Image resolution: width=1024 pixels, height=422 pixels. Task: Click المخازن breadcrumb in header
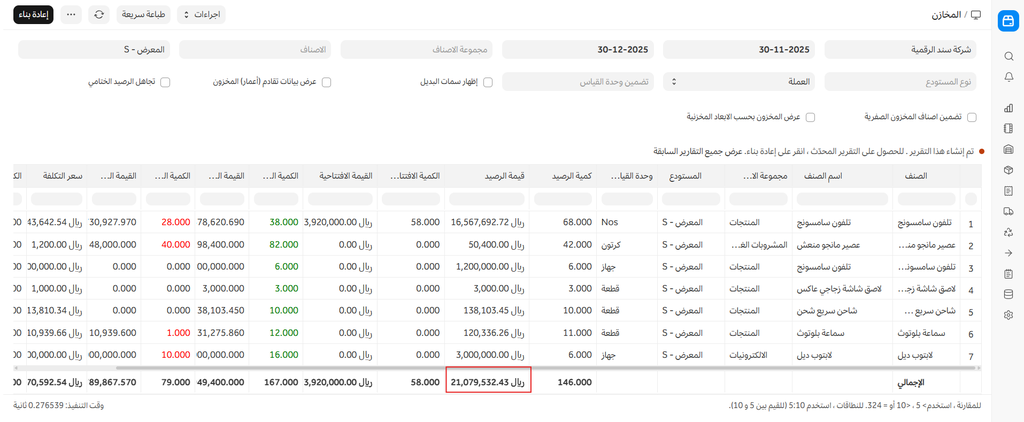tap(939, 15)
